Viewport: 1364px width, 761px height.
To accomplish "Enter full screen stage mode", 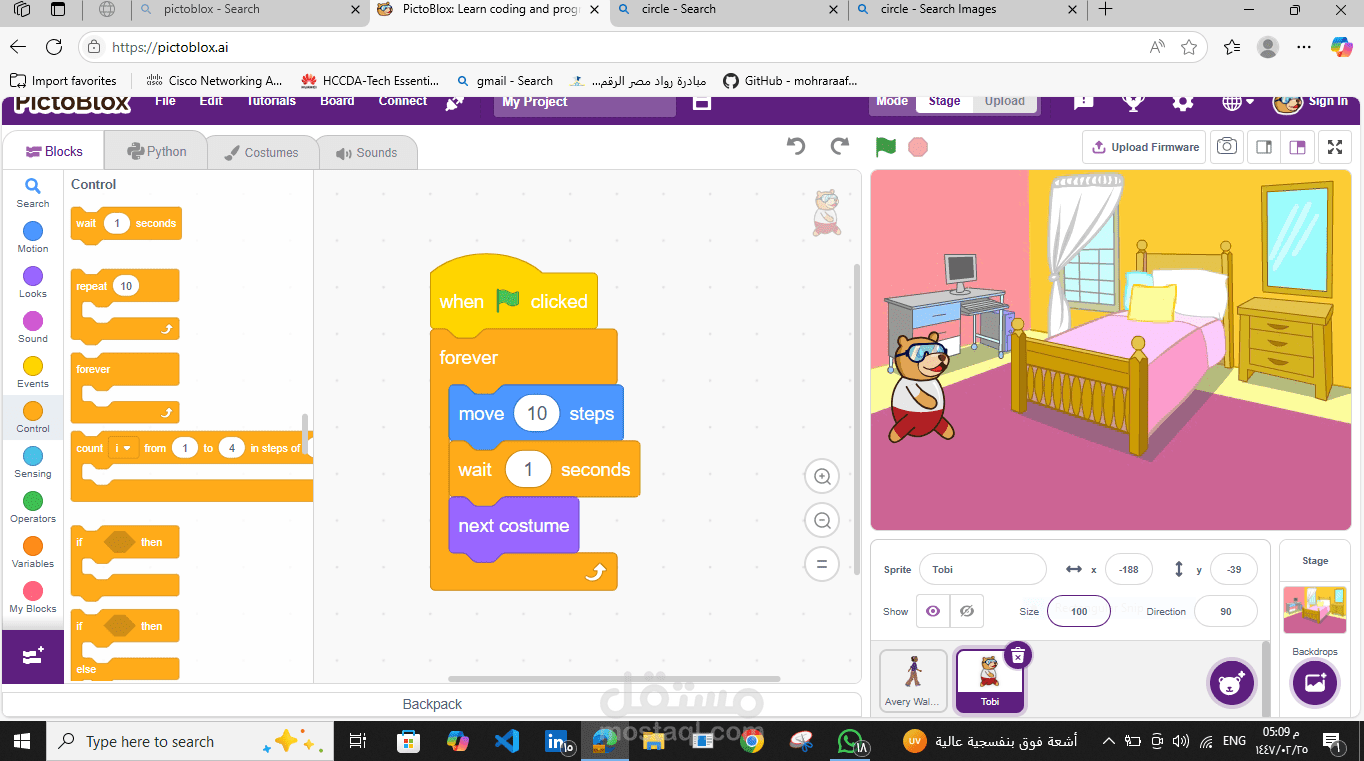I will [x=1334, y=147].
